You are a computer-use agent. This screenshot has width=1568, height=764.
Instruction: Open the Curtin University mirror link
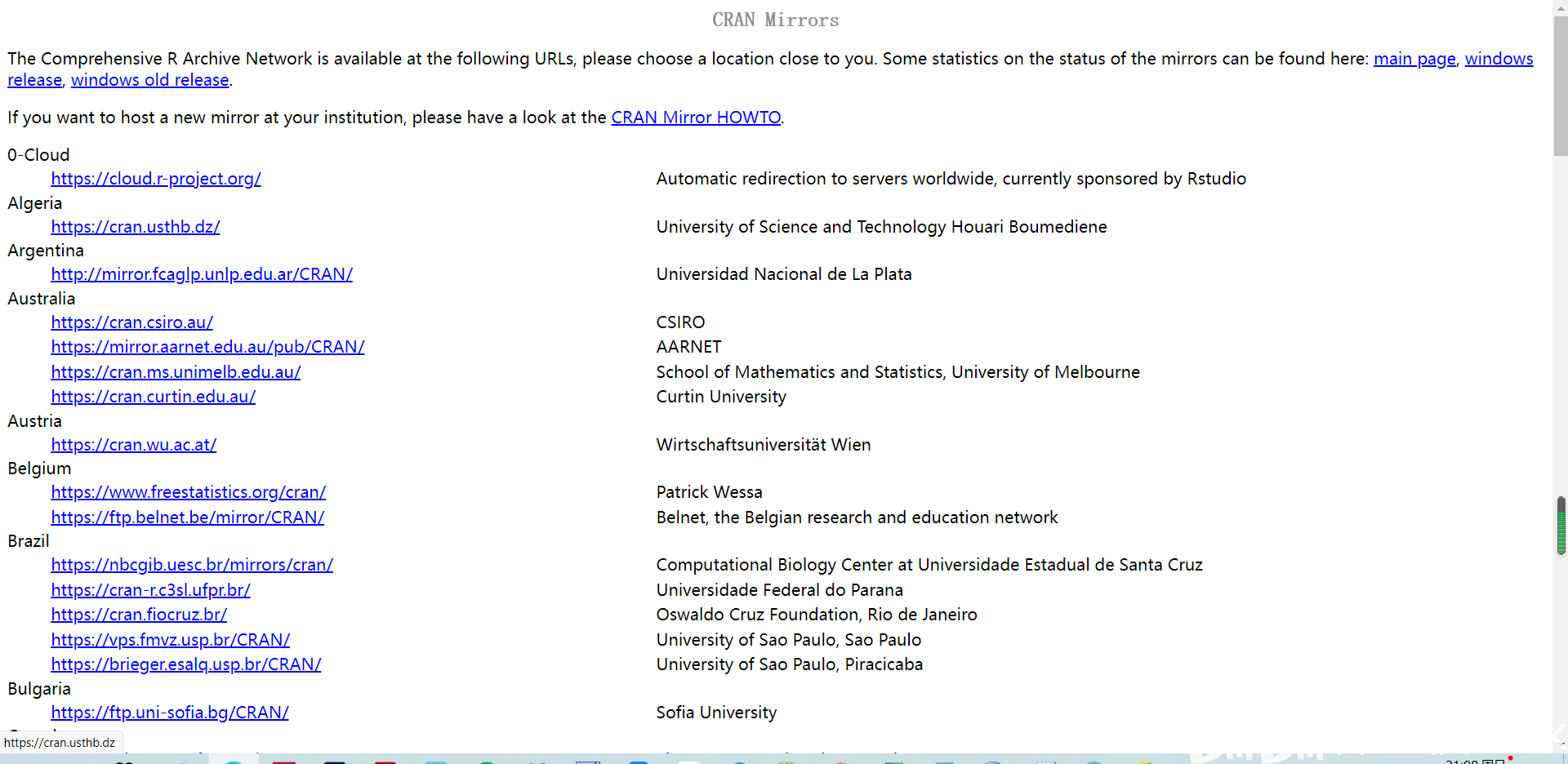click(x=154, y=397)
